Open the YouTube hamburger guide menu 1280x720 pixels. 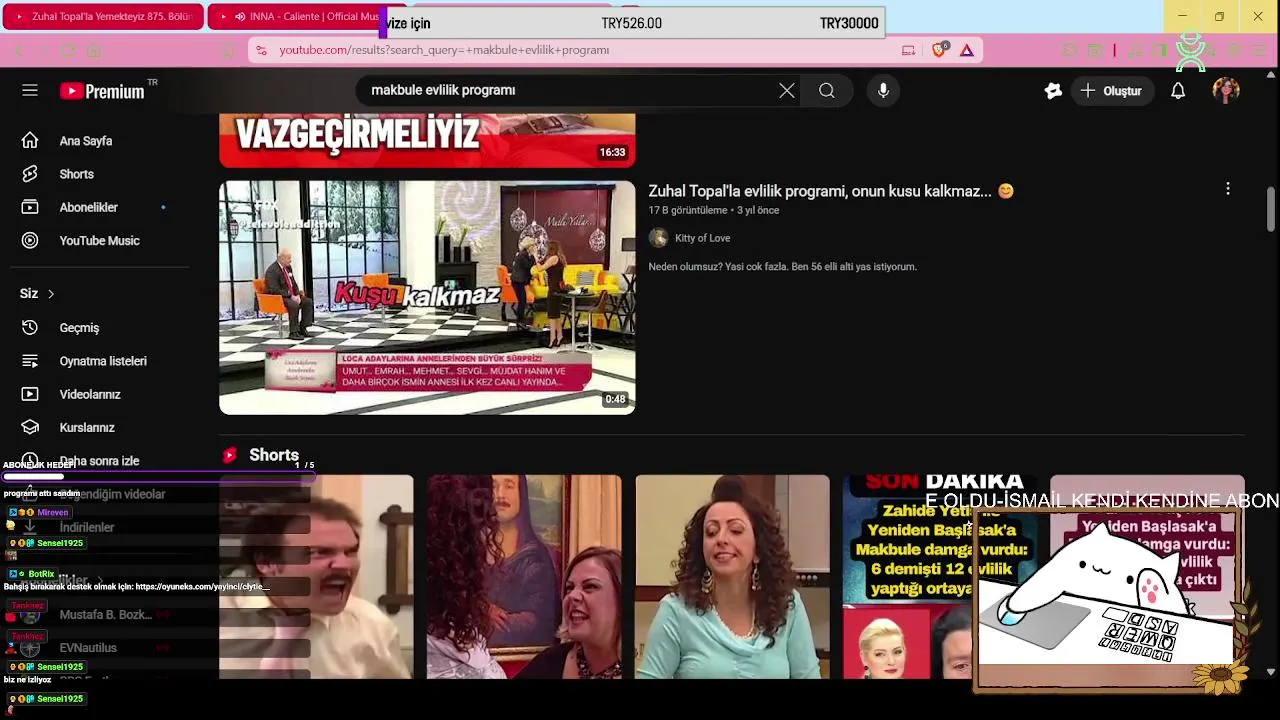[x=30, y=90]
